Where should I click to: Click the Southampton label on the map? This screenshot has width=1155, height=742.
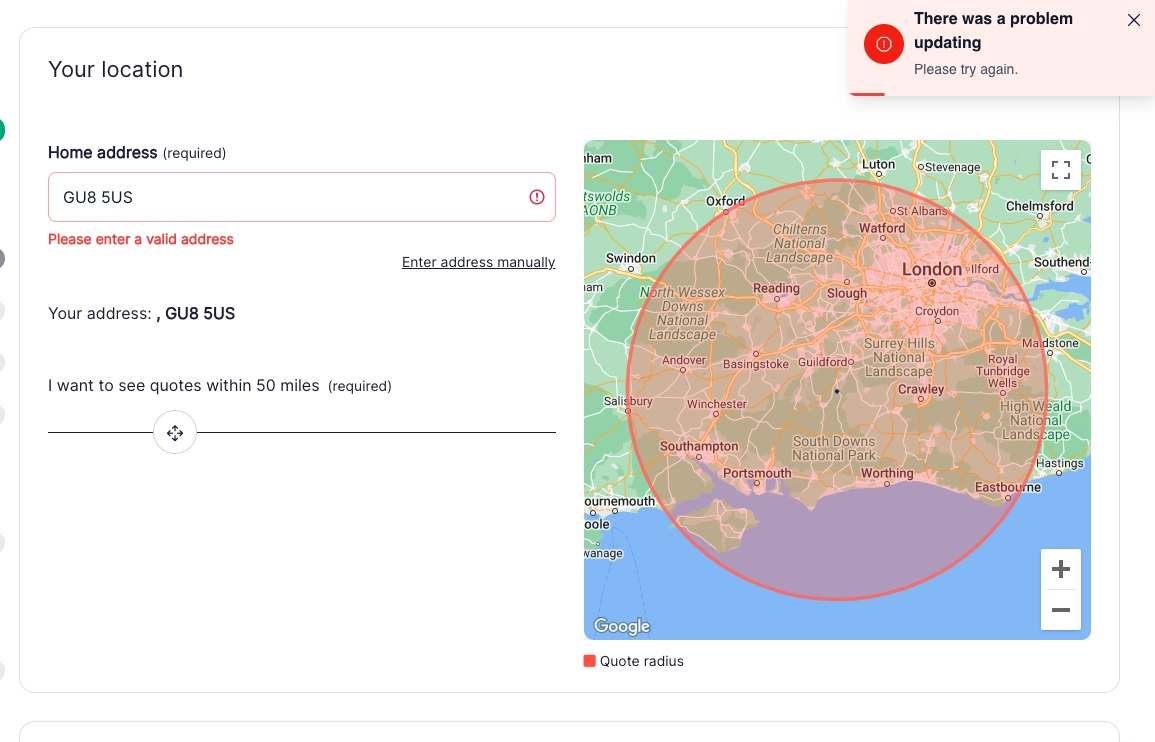(x=699, y=447)
